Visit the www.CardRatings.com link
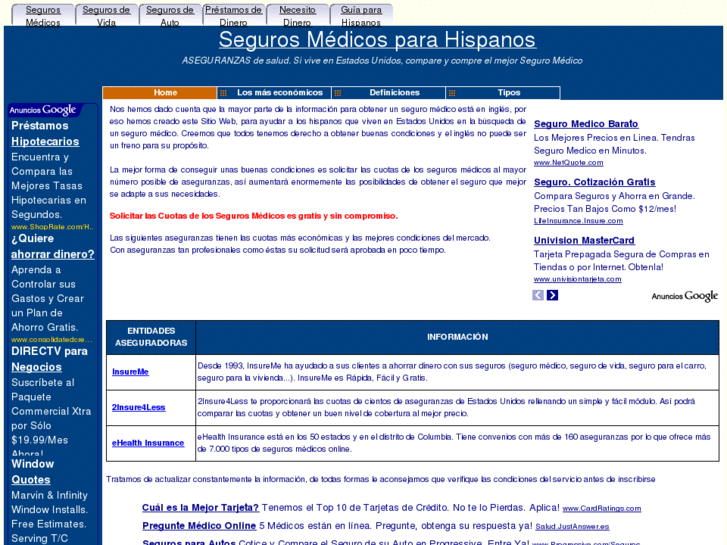 coord(602,509)
